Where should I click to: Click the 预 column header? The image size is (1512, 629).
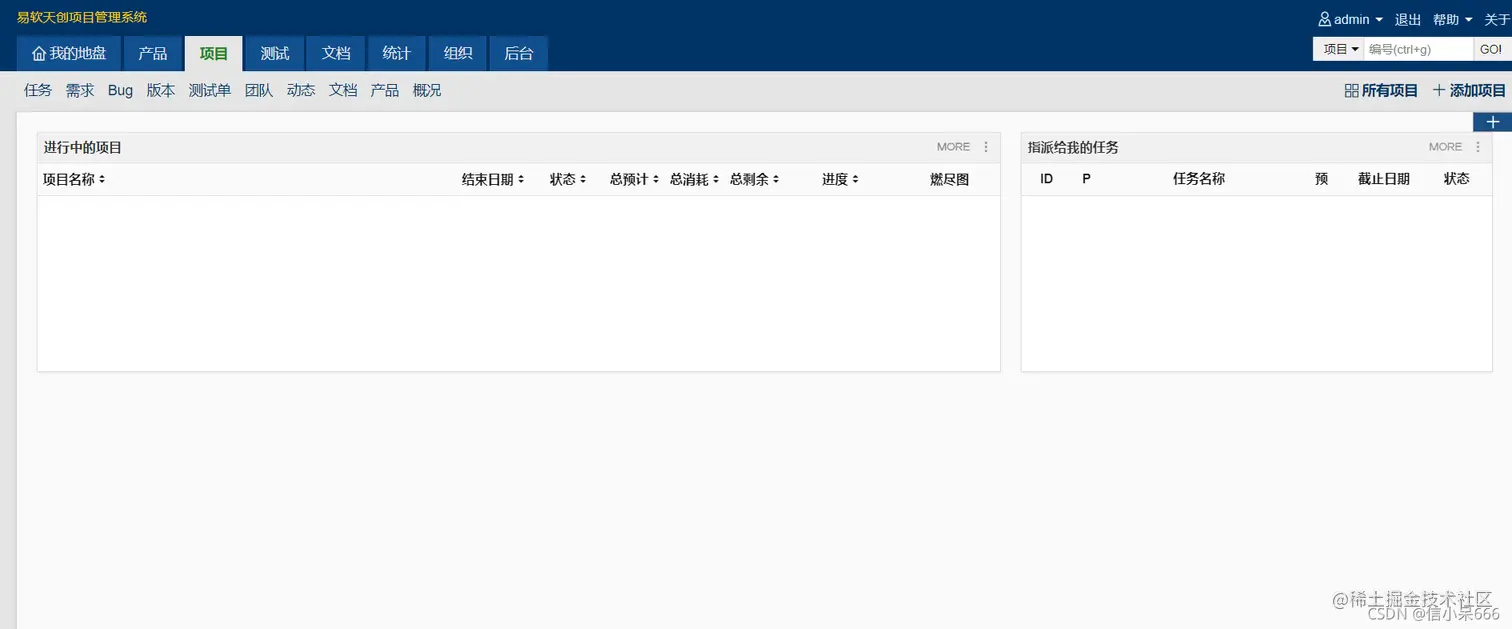click(x=1322, y=179)
